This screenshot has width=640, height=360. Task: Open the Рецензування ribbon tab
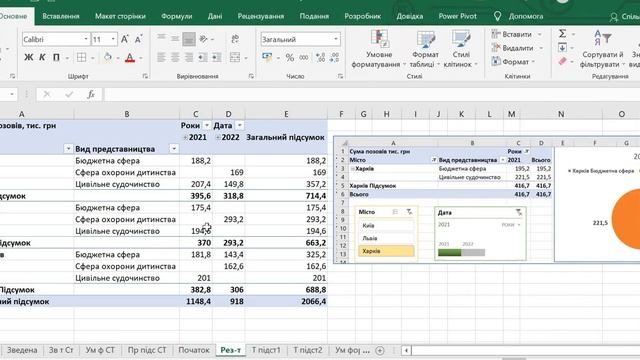pos(260,16)
